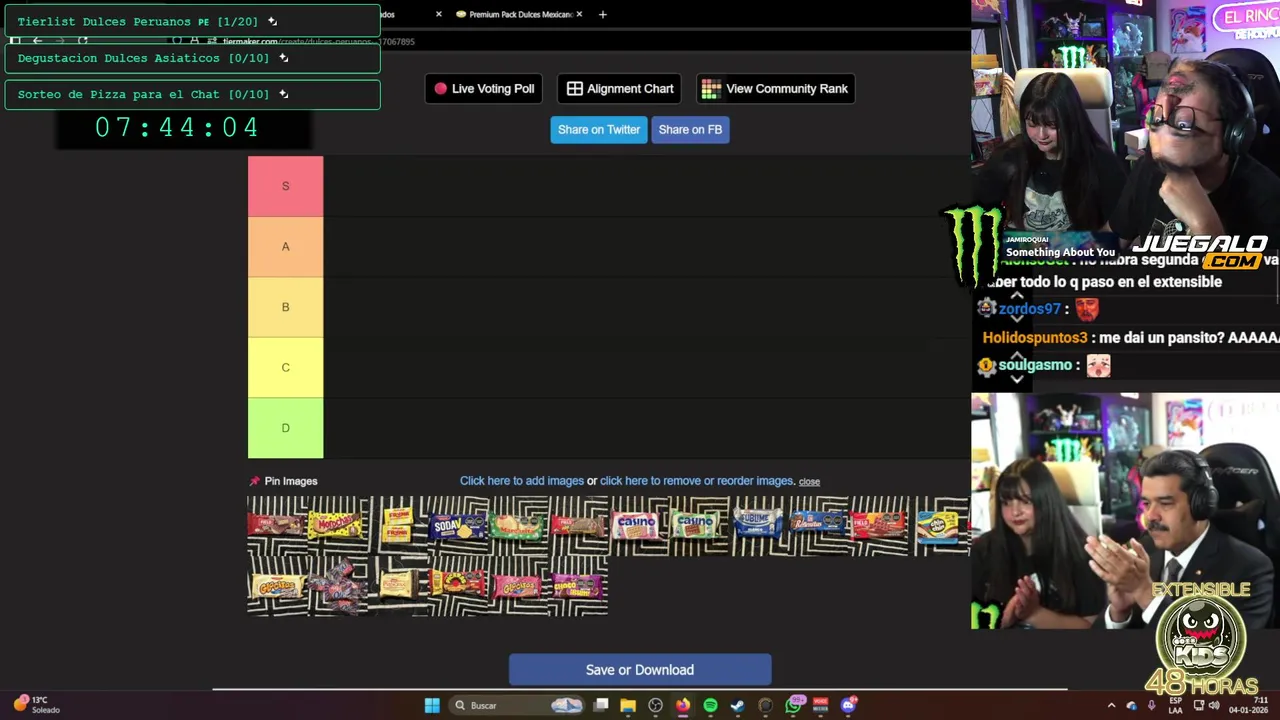This screenshot has width=1280, height=720.
Task: Open Steam from taskbar
Action: coord(737,705)
